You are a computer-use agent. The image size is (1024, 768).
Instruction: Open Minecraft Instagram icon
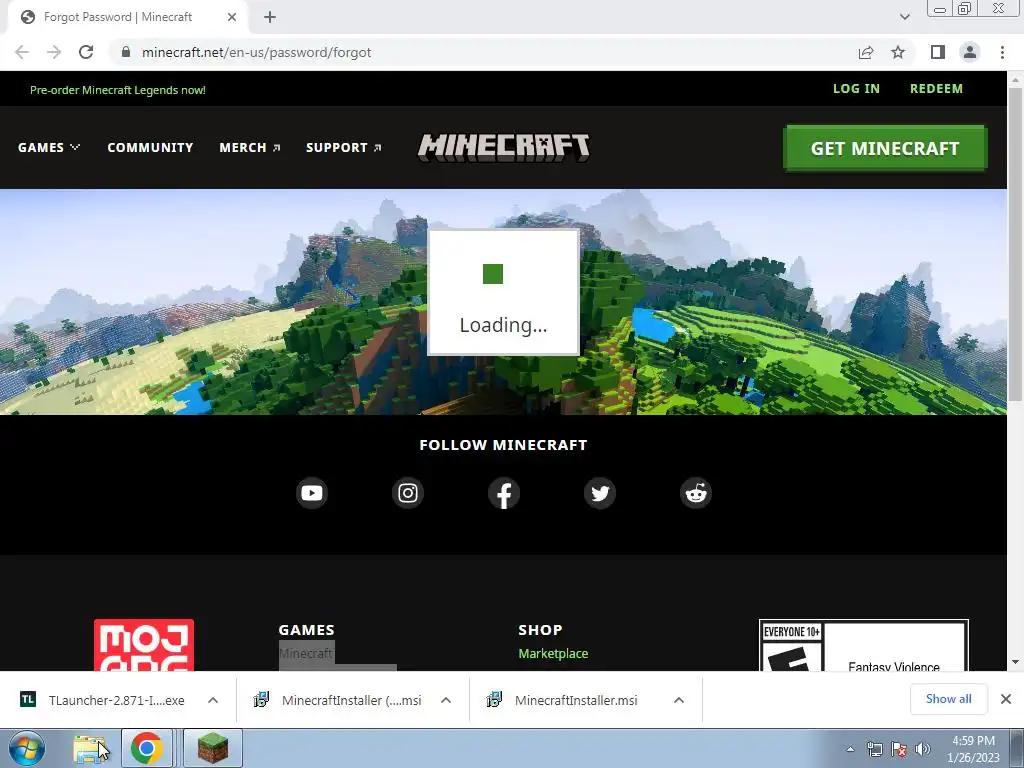tap(408, 493)
